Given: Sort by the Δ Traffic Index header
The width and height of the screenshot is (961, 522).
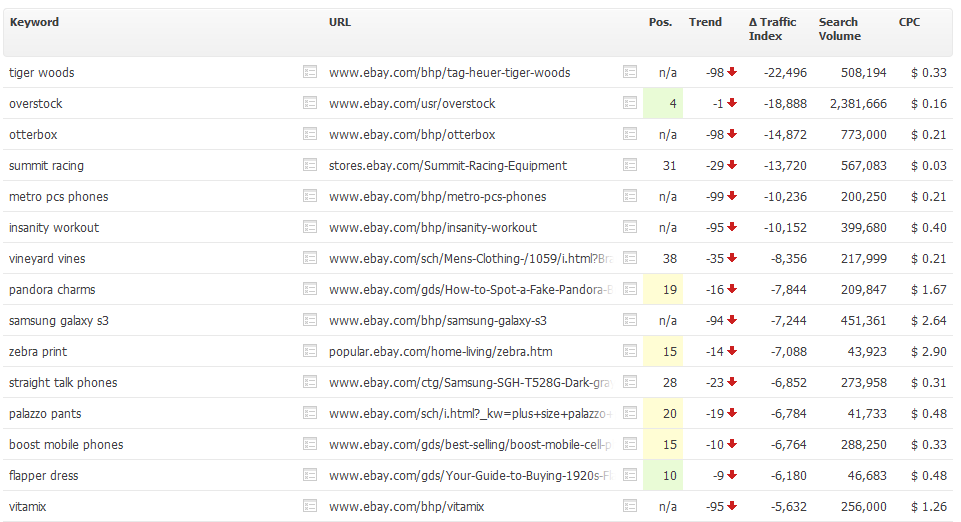Looking at the screenshot, I should [772, 29].
